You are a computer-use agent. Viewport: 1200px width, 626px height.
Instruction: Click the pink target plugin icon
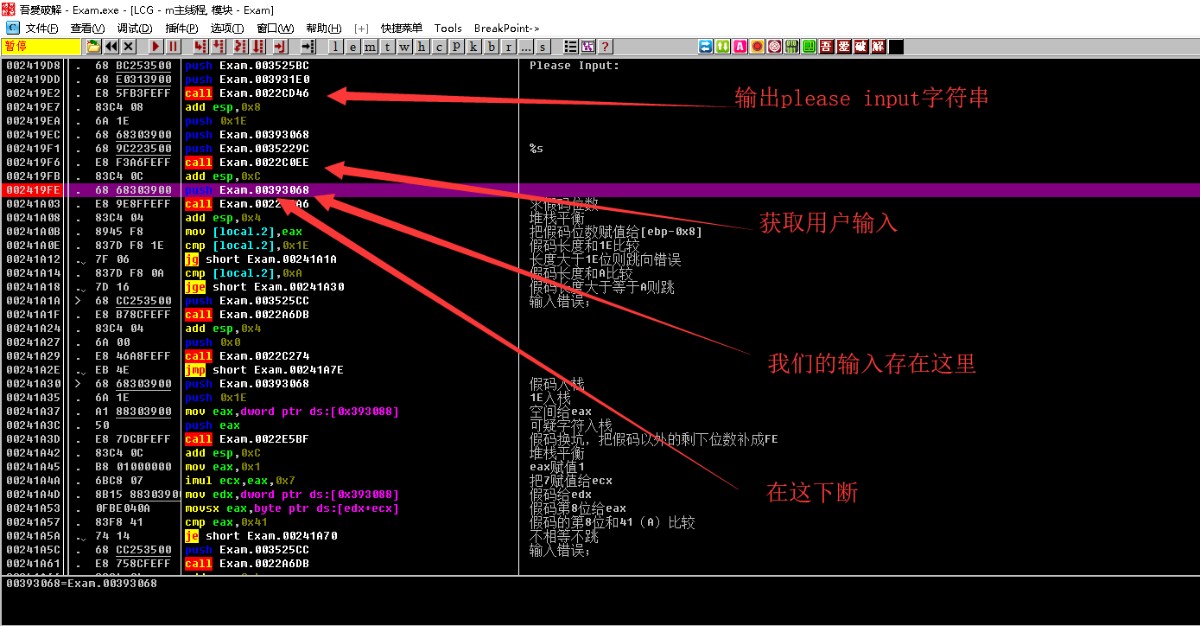[x=774, y=46]
